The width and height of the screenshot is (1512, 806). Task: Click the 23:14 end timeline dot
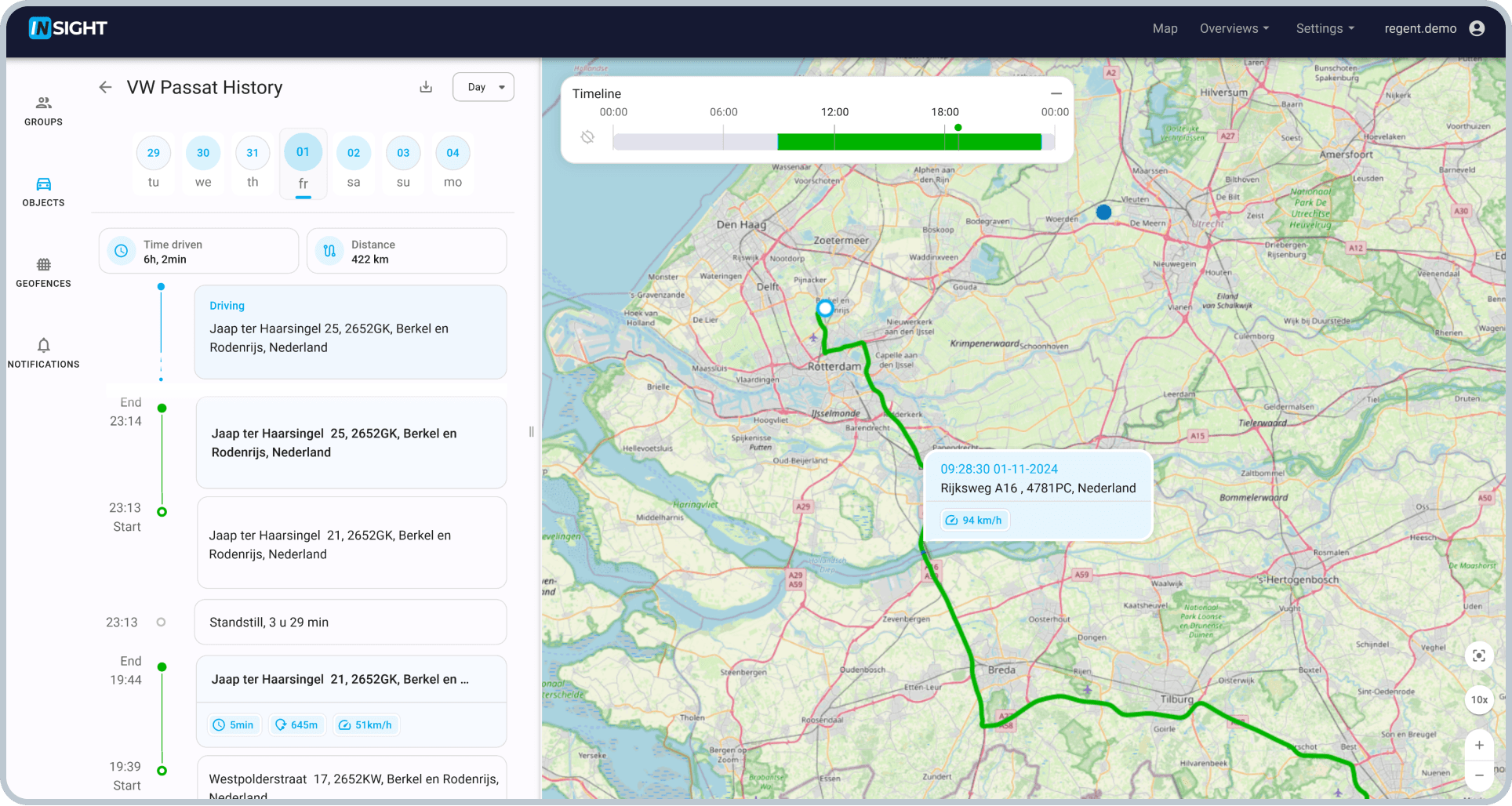tap(162, 408)
